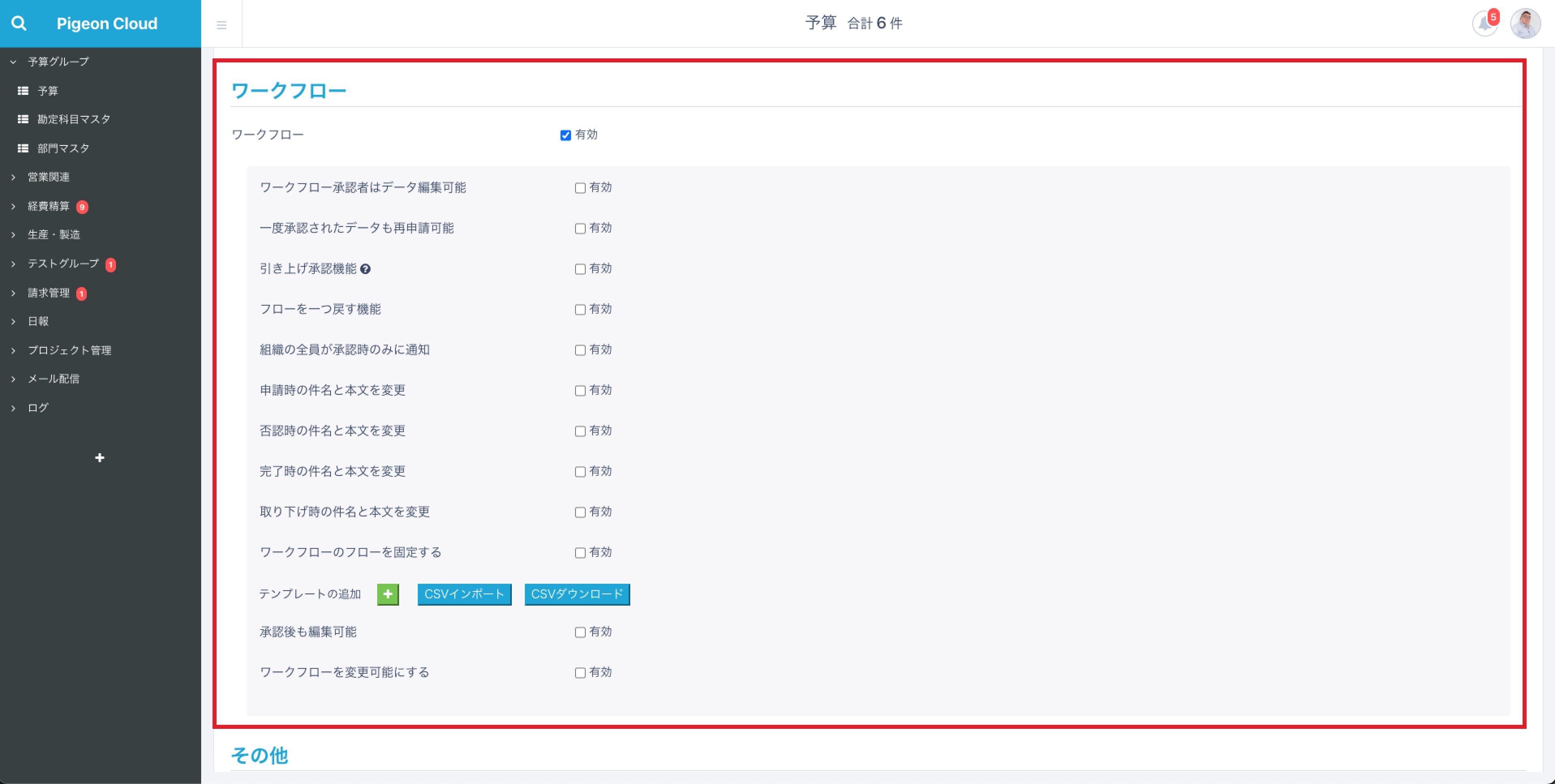Click the Pigeon Cloud logo title

(x=107, y=24)
